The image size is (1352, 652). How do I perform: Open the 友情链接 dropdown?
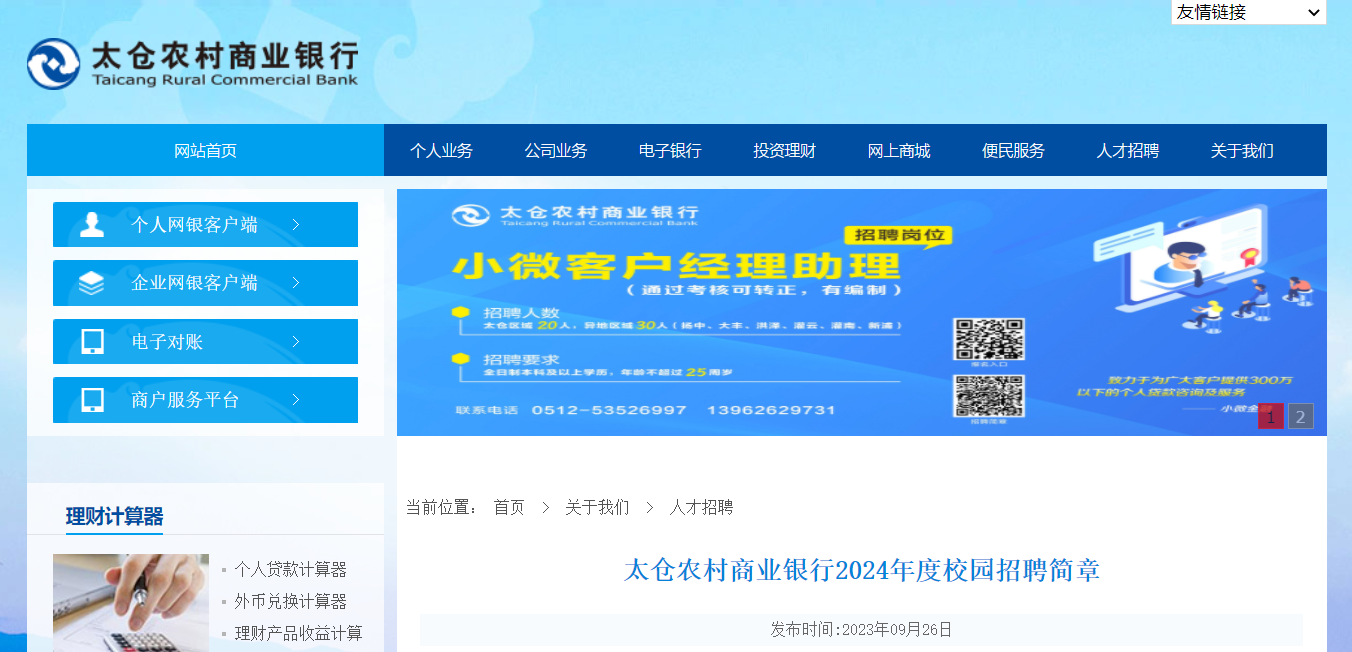(x=1248, y=12)
